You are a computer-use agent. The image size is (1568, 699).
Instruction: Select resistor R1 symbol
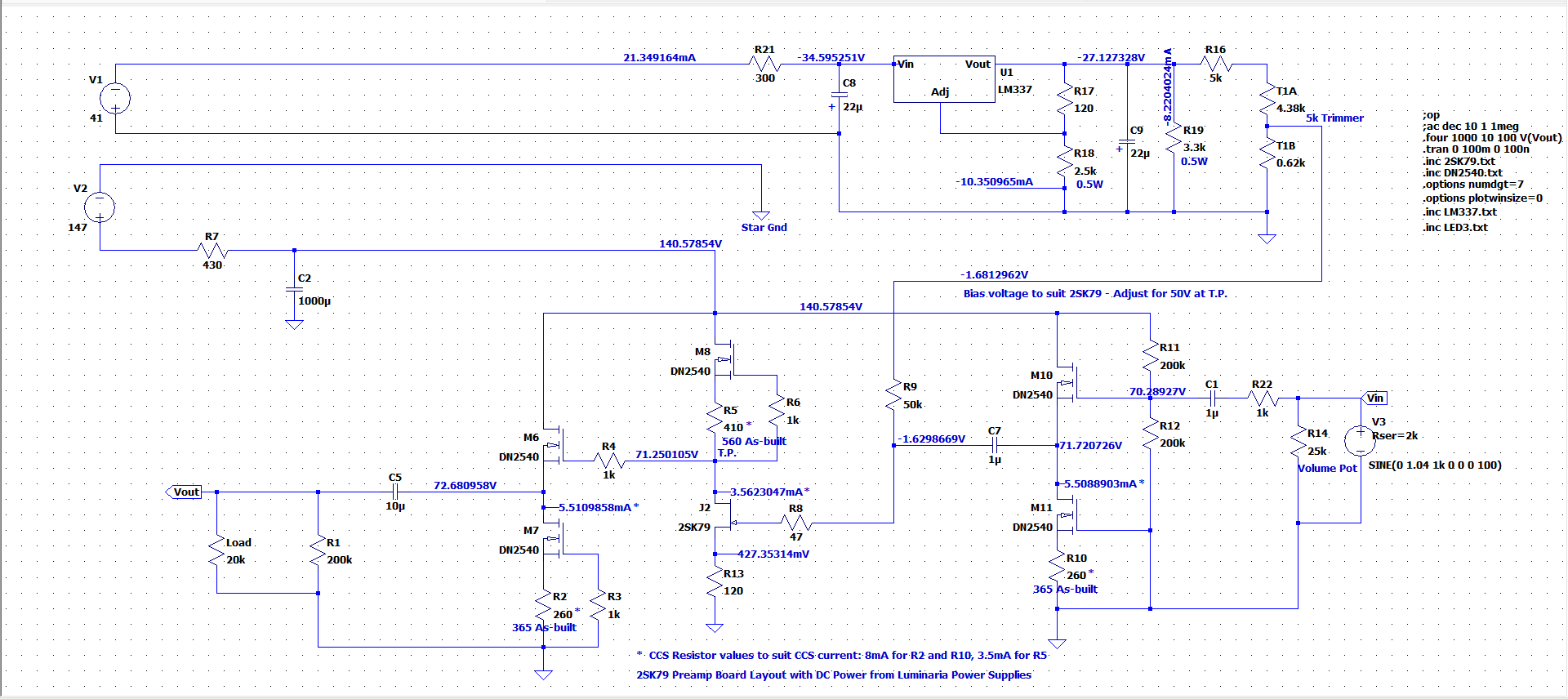(318, 550)
